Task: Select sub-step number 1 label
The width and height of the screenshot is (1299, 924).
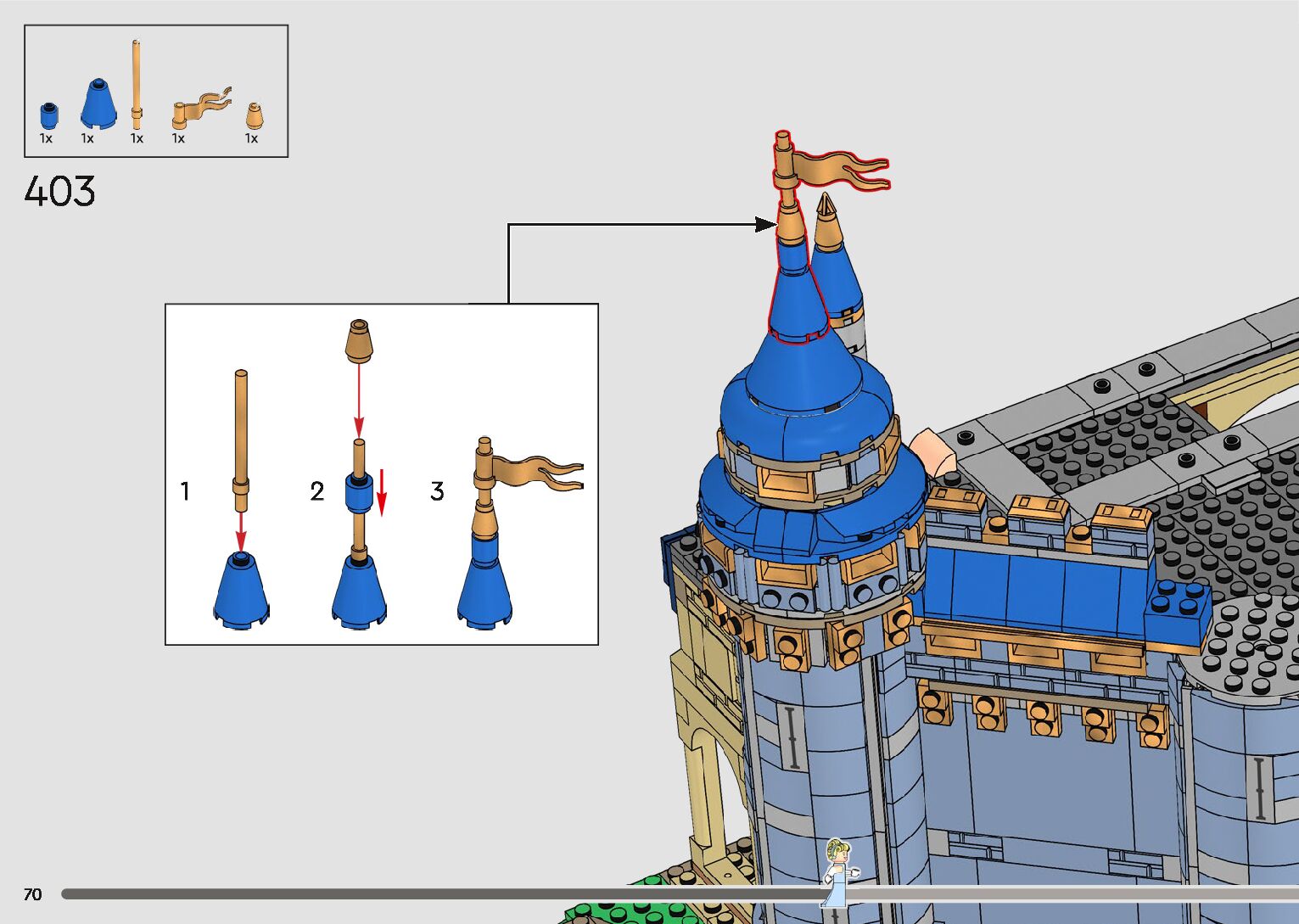Action: 185,491
